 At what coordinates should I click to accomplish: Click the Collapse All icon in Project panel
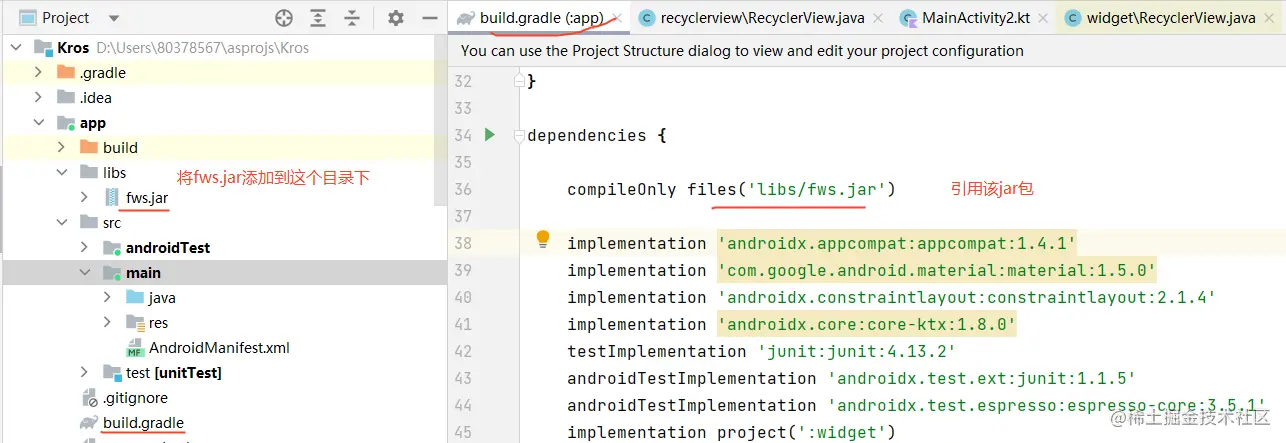click(x=350, y=18)
